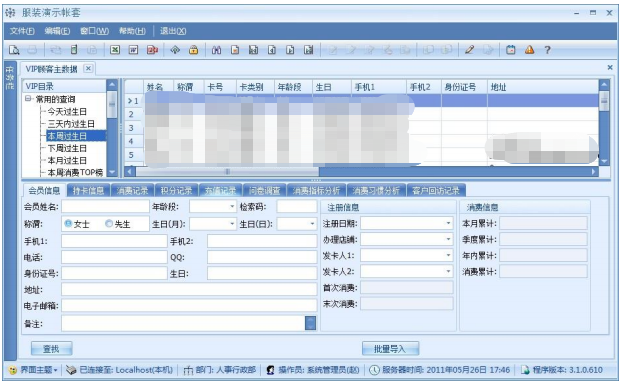Open help via question mark icon

click(x=547, y=50)
